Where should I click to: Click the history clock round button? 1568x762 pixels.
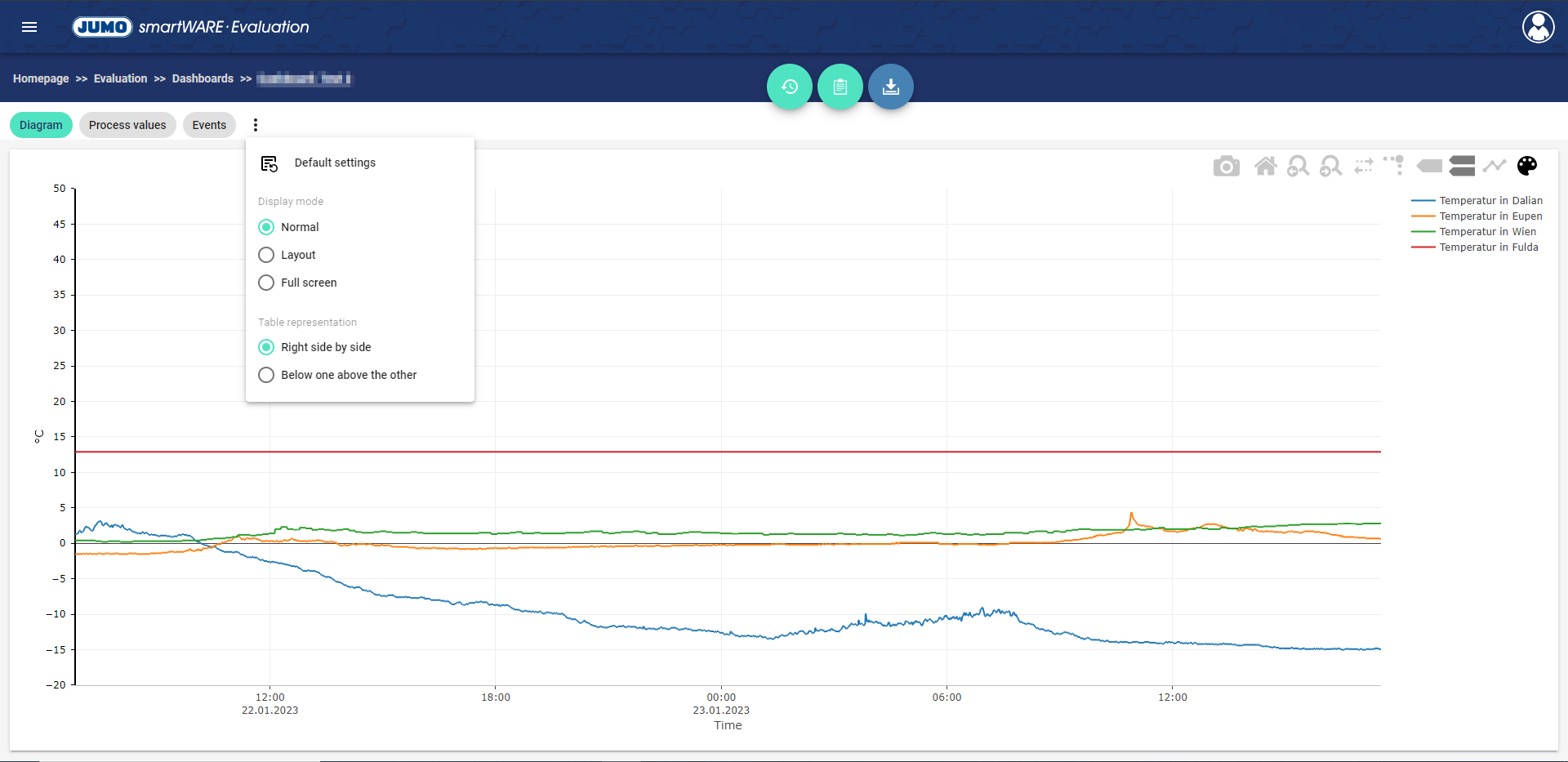(789, 87)
